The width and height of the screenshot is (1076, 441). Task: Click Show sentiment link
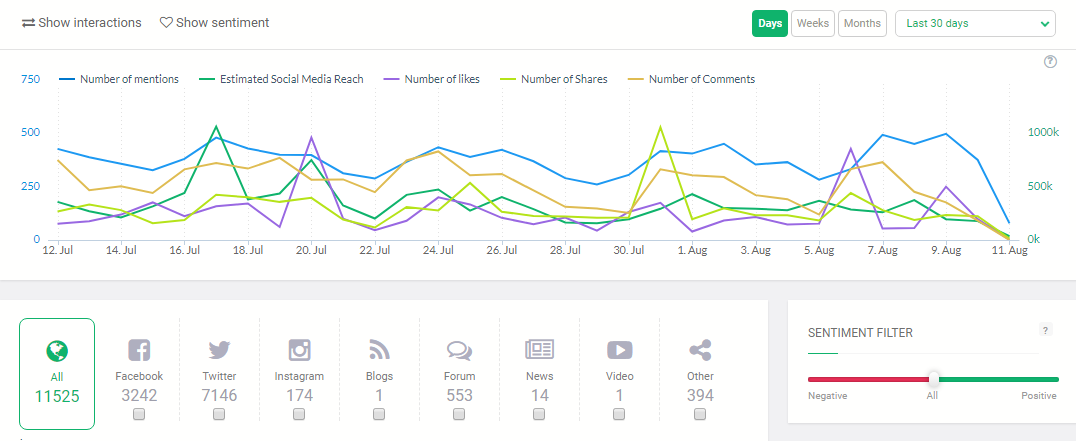click(x=214, y=22)
